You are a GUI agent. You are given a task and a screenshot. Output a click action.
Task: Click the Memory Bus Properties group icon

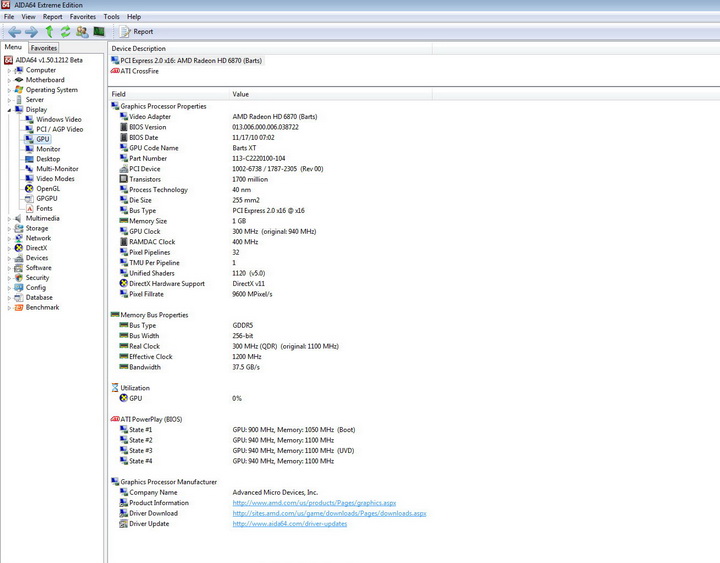tap(115, 315)
